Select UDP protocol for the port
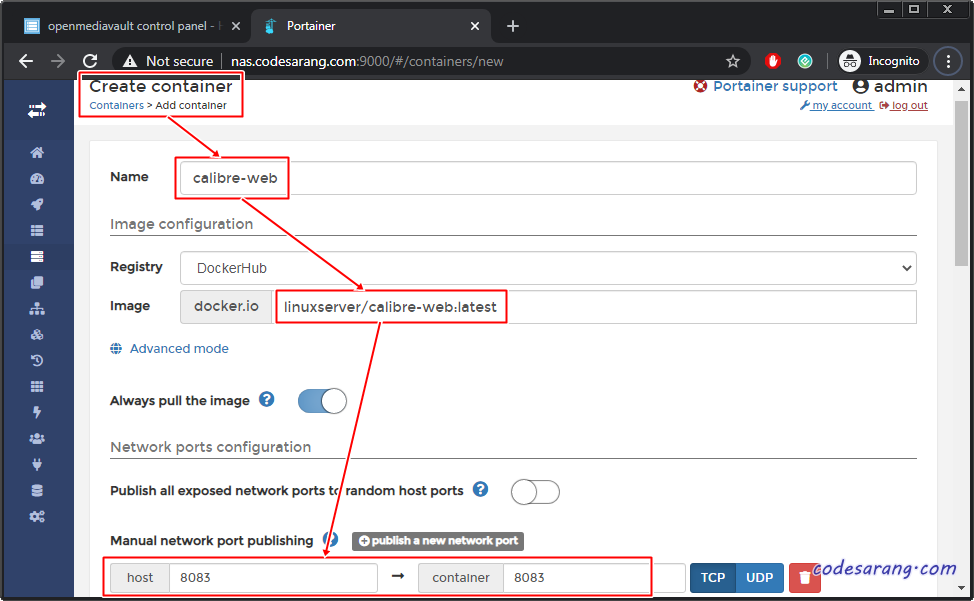 [759, 577]
